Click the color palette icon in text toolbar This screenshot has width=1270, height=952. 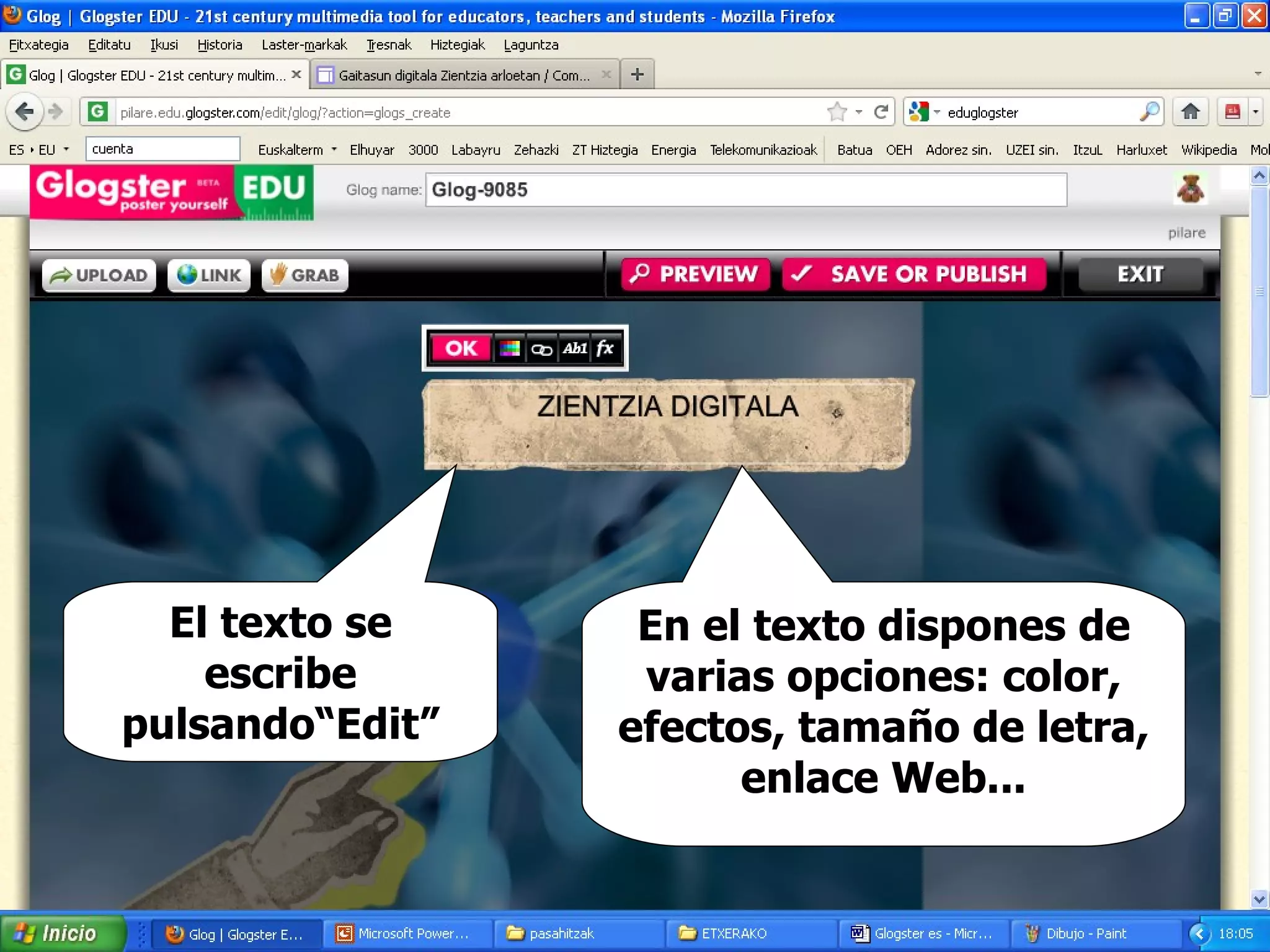click(x=510, y=348)
